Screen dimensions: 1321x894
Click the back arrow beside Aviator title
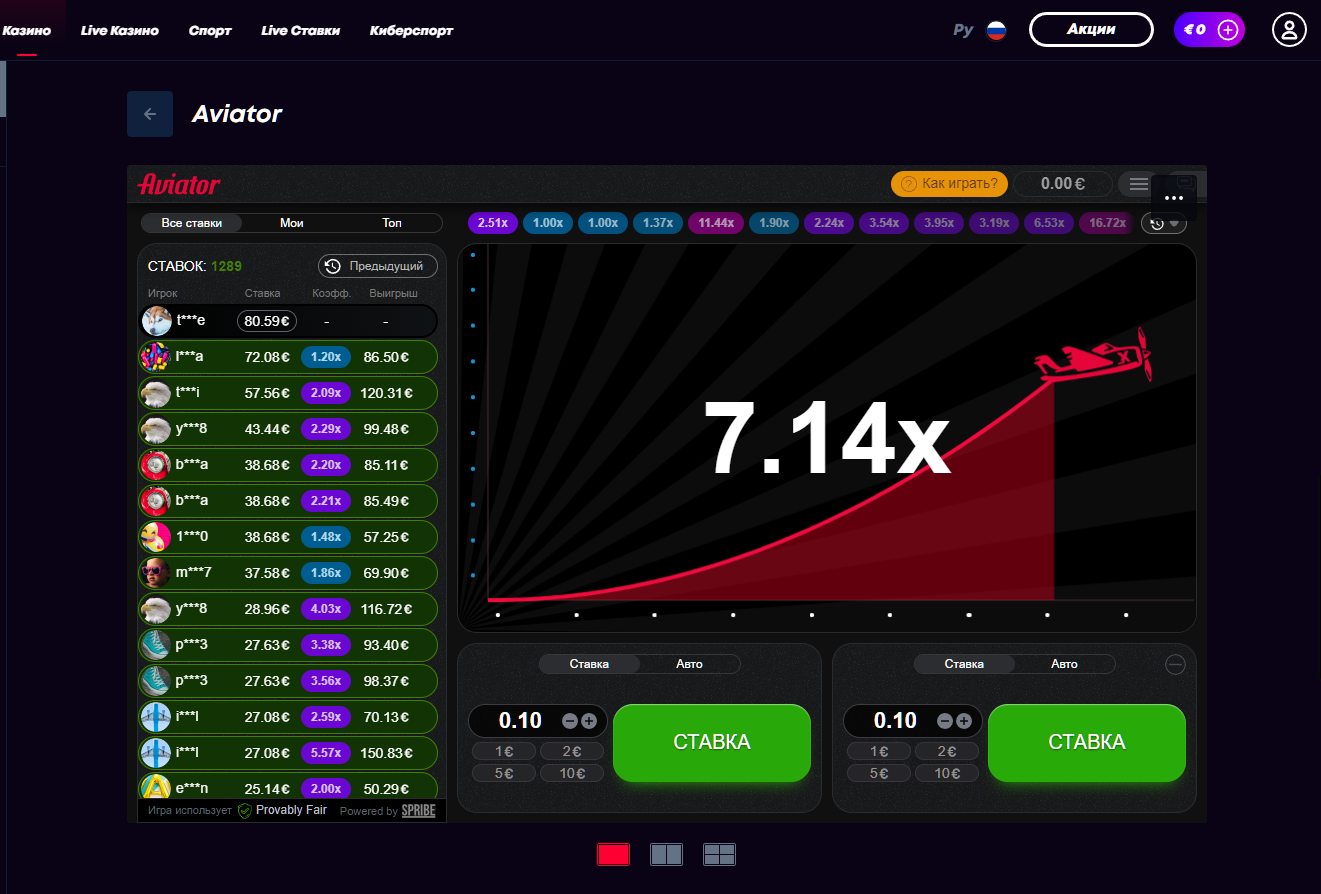pyautogui.click(x=150, y=114)
